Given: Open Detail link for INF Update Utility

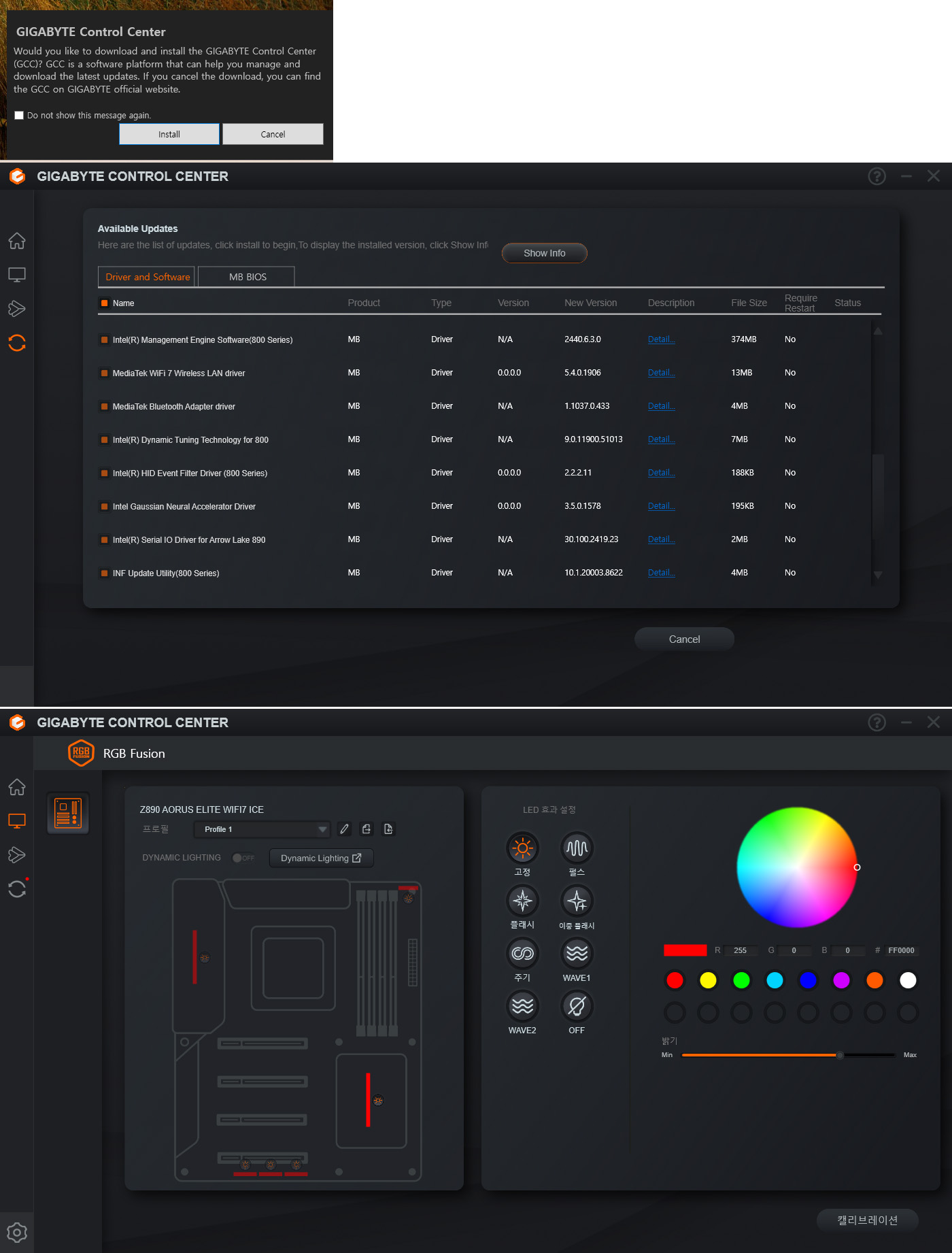Looking at the screenshot, I should pos(661,573).
